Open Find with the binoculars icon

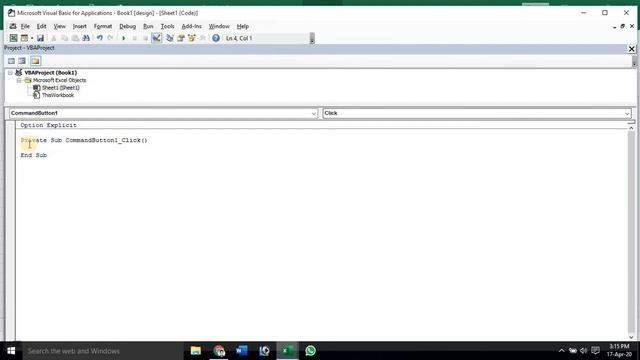(86, 38)
